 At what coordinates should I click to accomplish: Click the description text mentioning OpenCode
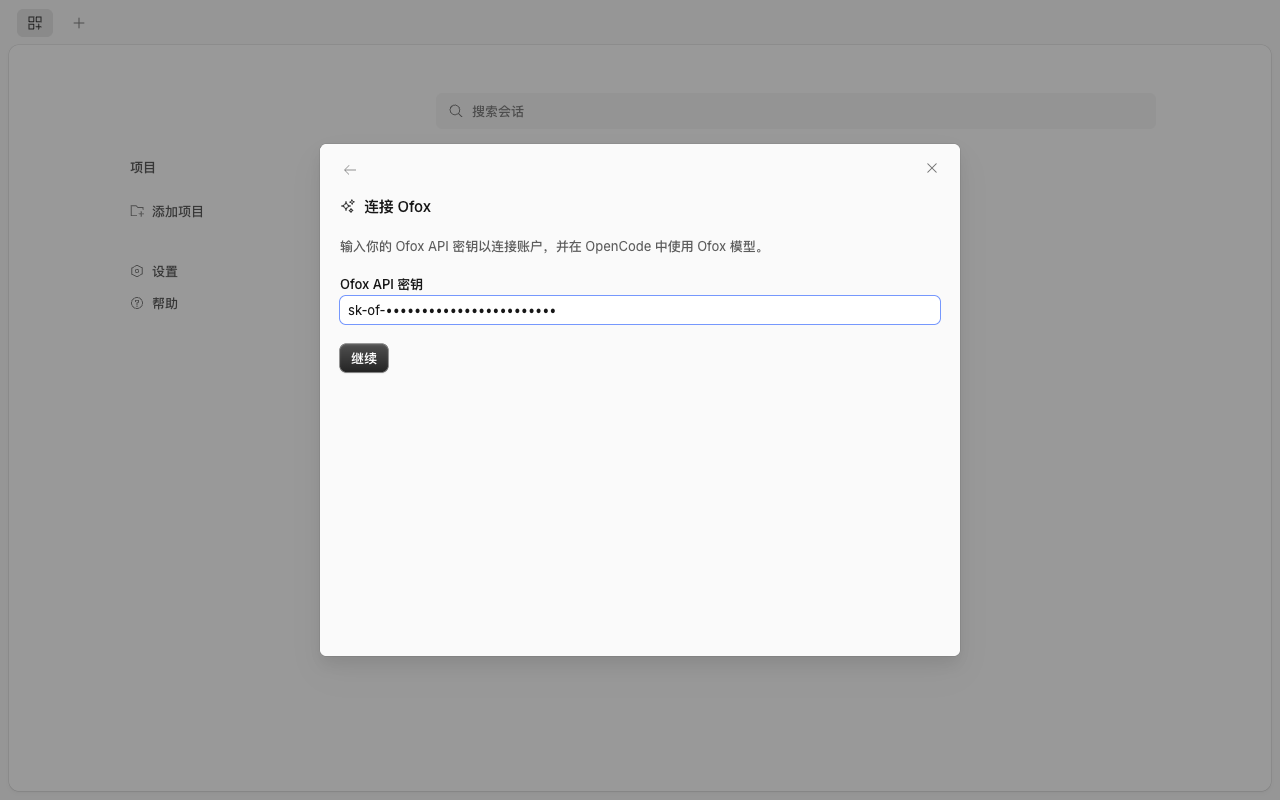[x=554, y=246]
